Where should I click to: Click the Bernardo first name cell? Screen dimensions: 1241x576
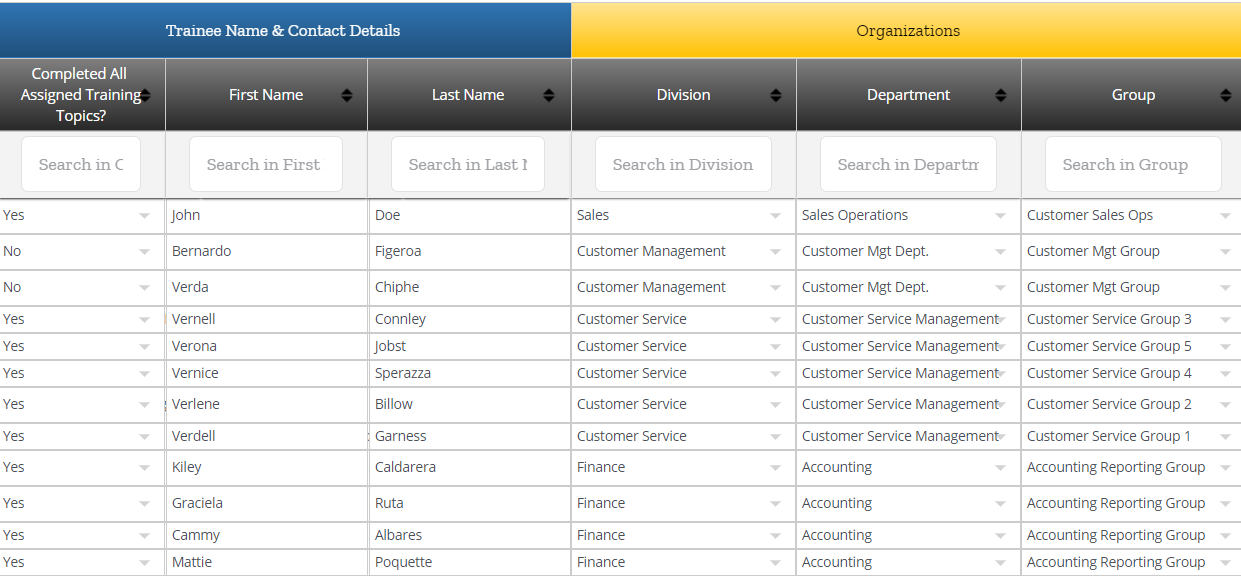tap(267, 252)
